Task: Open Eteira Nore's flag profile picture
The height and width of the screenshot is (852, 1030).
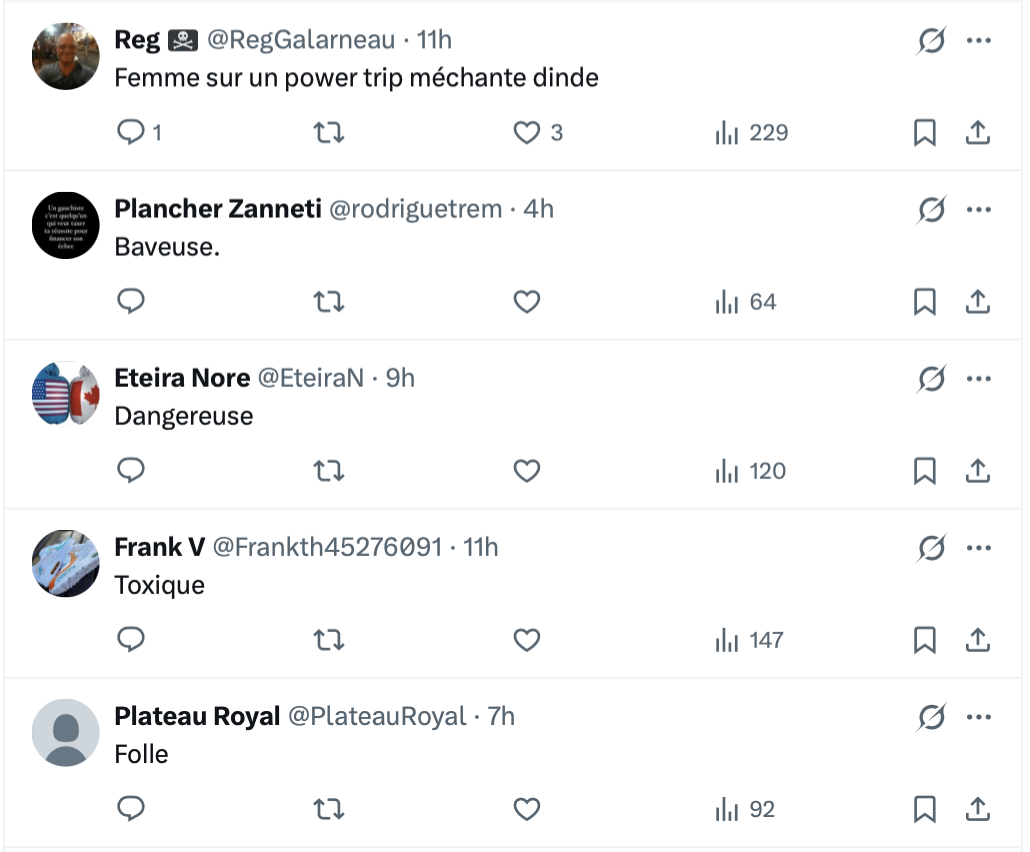Action: [x=66, y=395]
